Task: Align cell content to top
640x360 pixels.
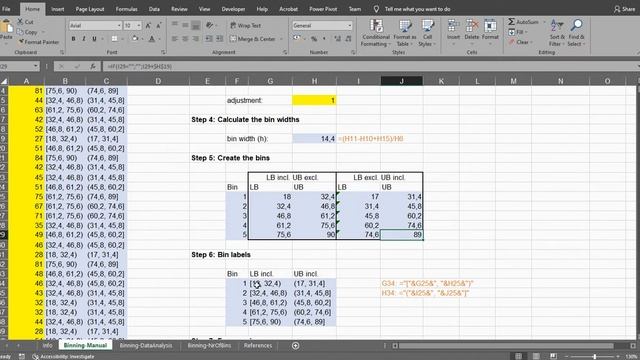Action: pyautogui.click(x=175, y=25)
